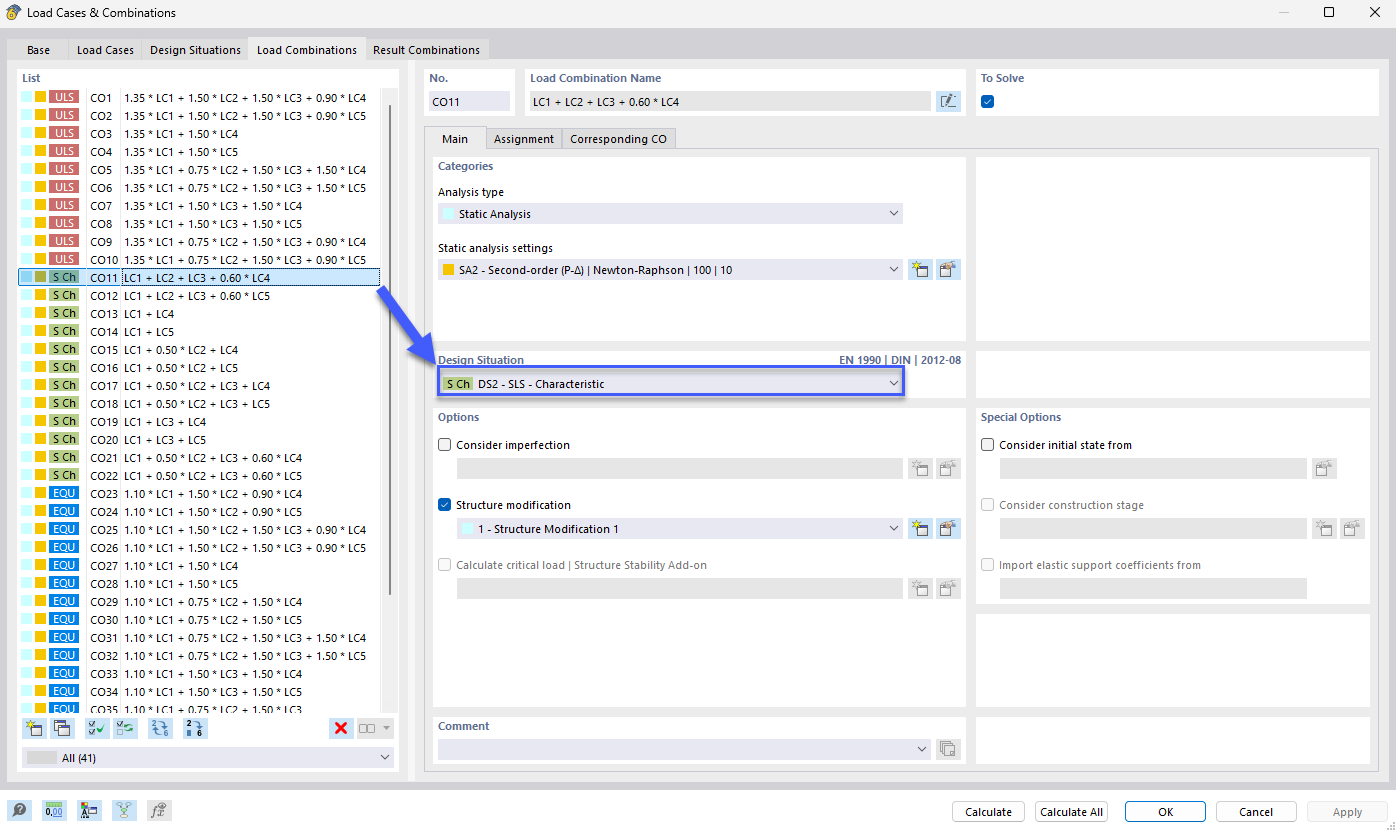Uncheck the To Solve checkbox
The image size is (1396, 830).
[x=987, y=101]
